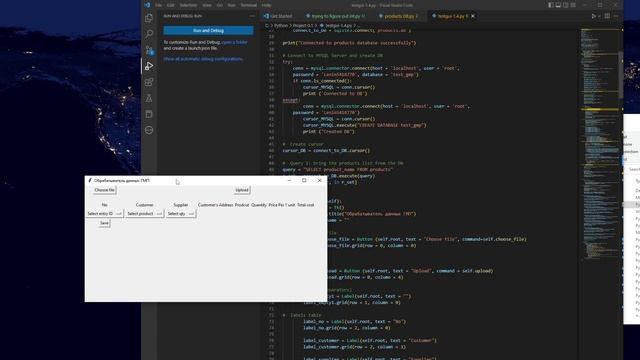Switch to trying to figure out tab
The image size is (640, 360).
pyautogui.click(x=335, y=16)
